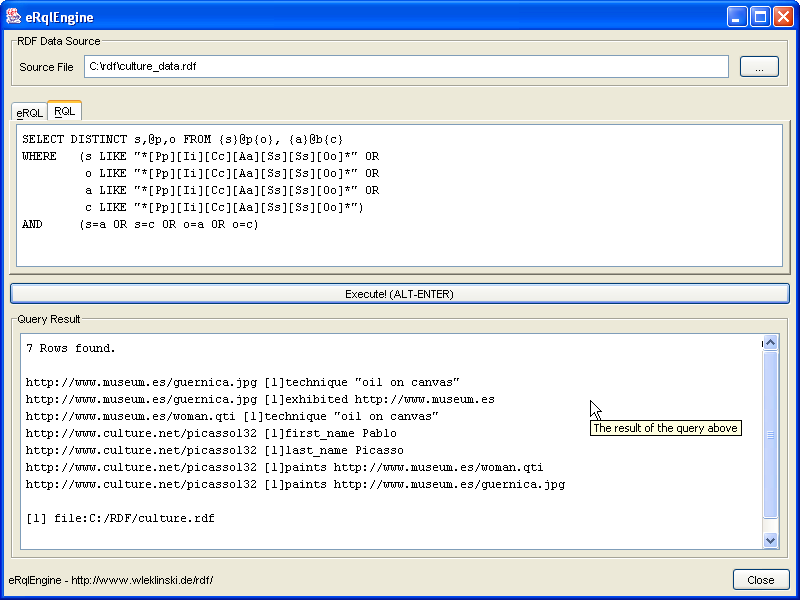Click the '7 Rows found.' result line

[71, 349]
